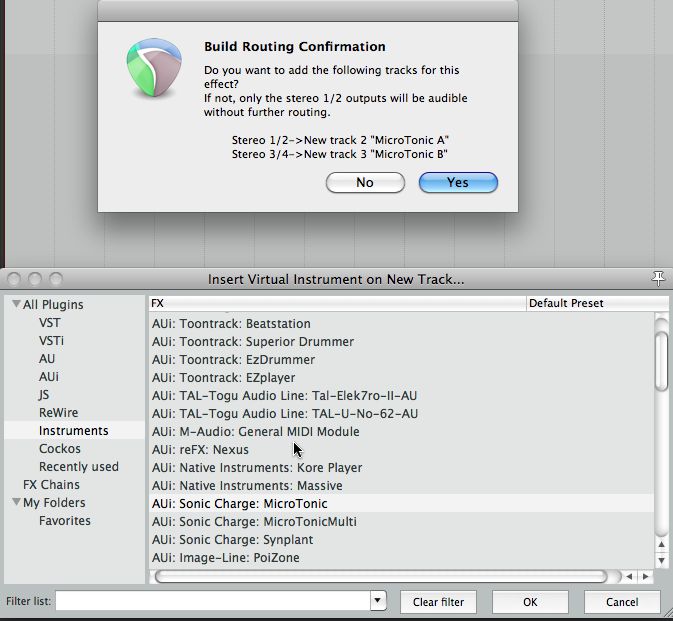Select the VST plugin category
Image resolution: width=673 pixels, height=621 pixels.
click(x=50, y=323)
